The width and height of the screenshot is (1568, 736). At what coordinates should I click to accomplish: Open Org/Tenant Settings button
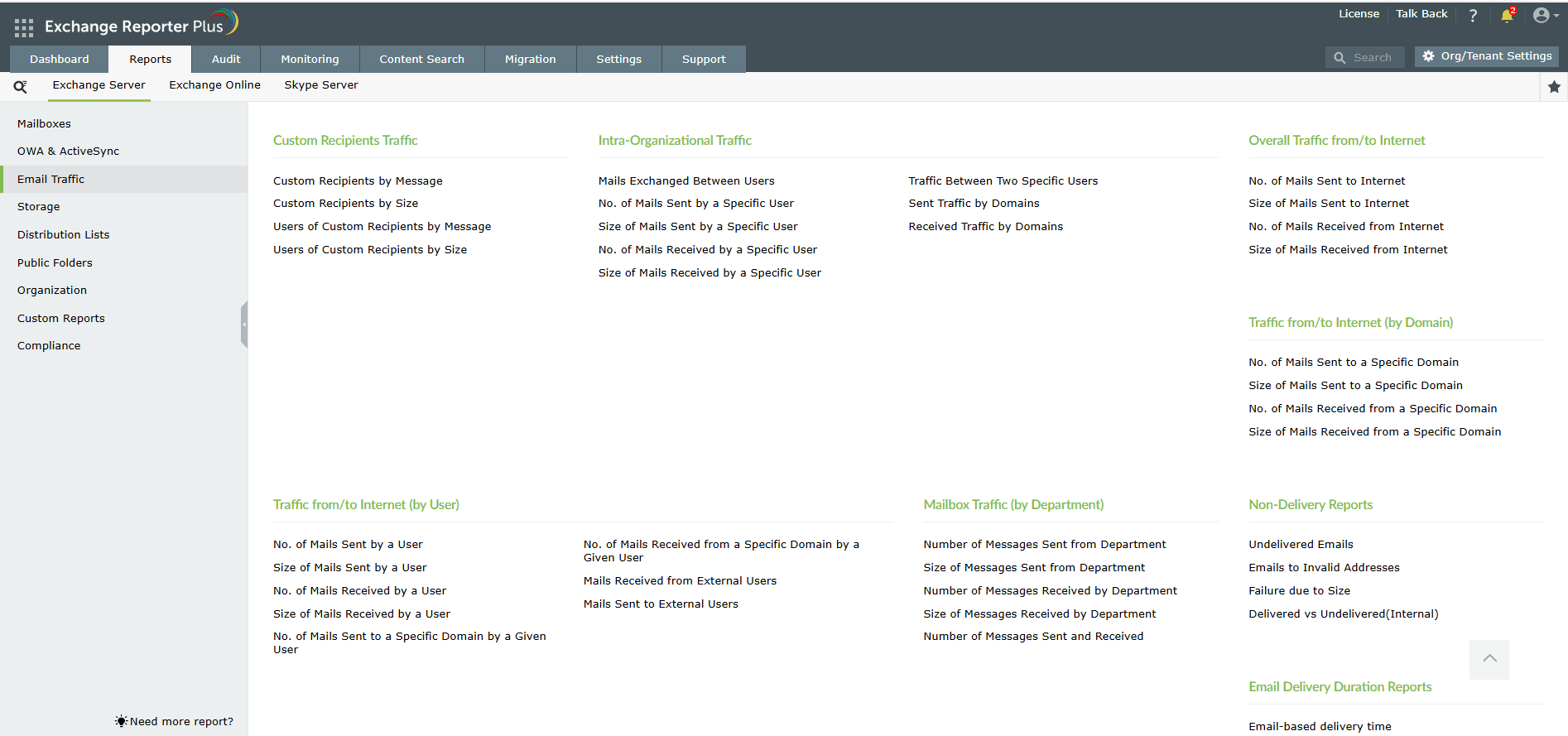(1487, 56)
